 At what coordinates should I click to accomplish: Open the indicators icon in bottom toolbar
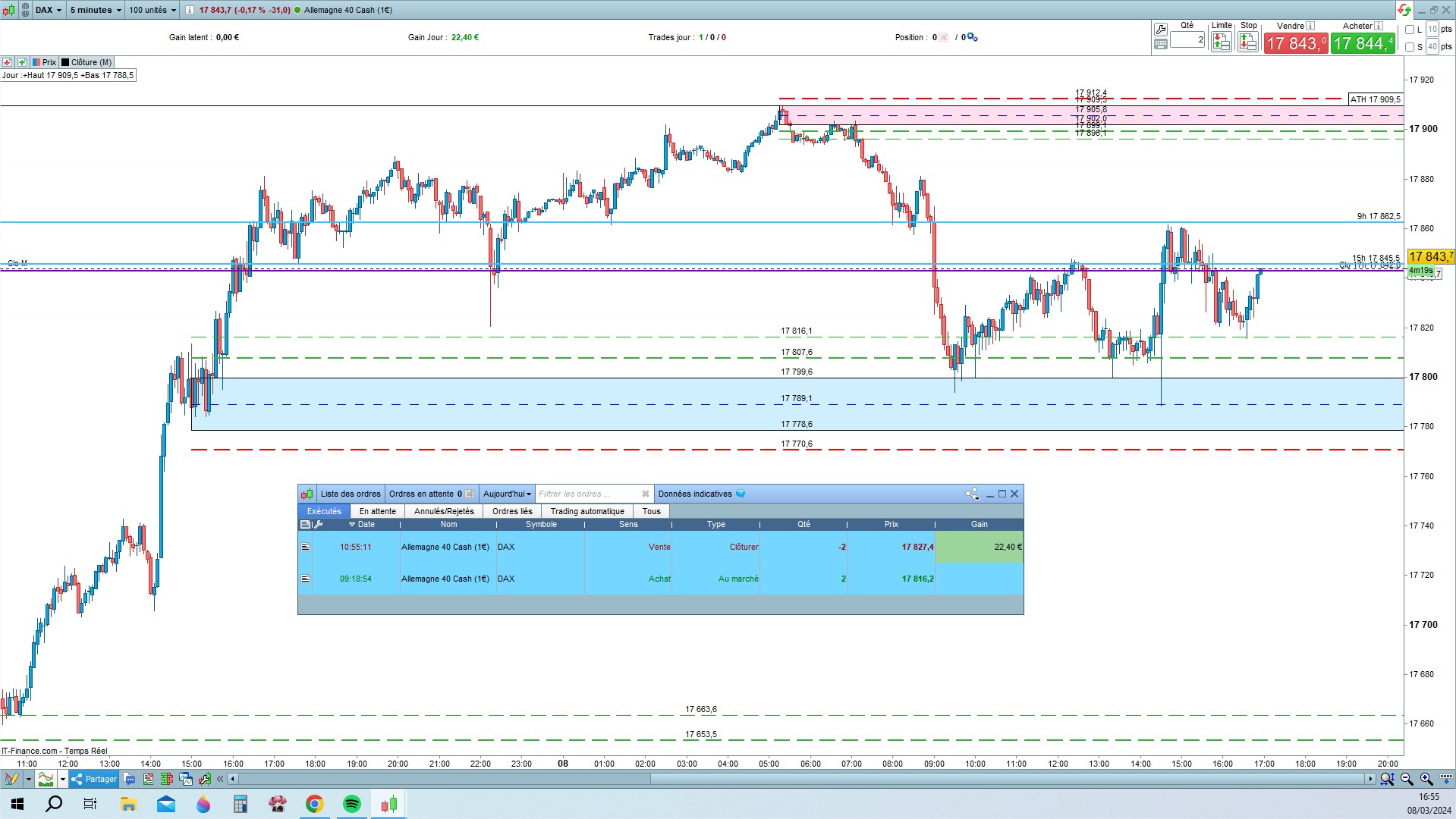coord(46,779)
